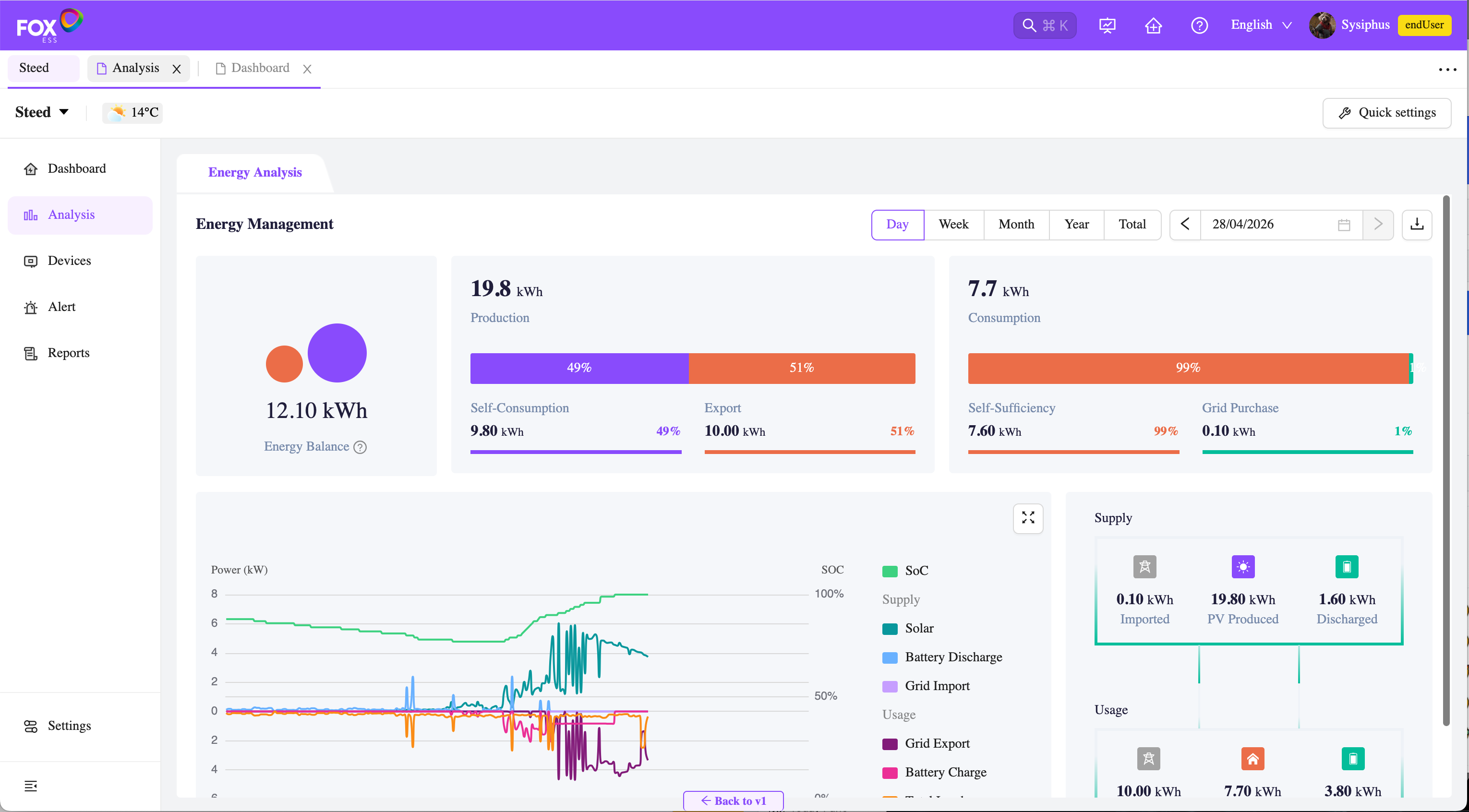Click the home icon in header
The height and width of the screenshot is (812, 1469).
1153,25
